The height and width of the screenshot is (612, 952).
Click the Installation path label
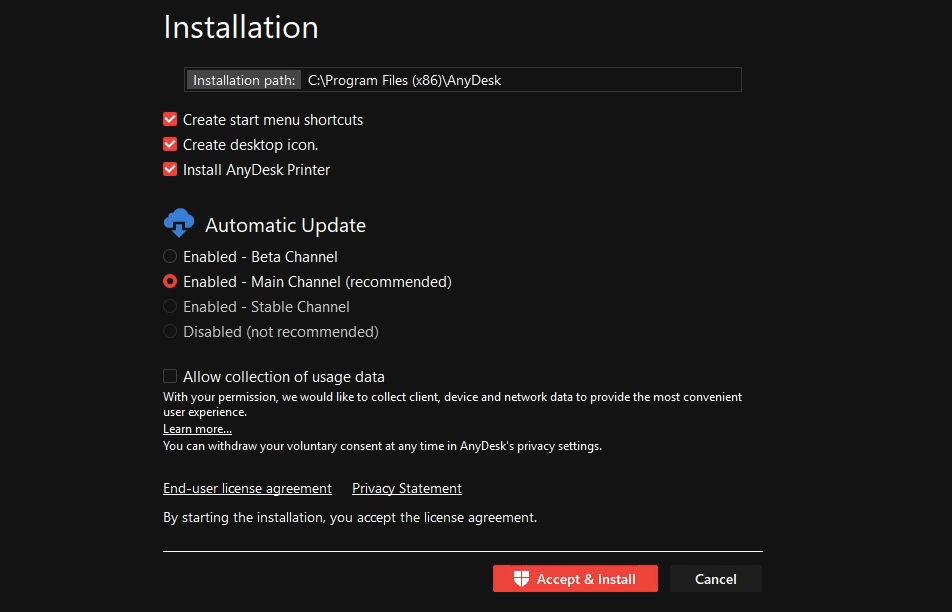pos(244,80)
